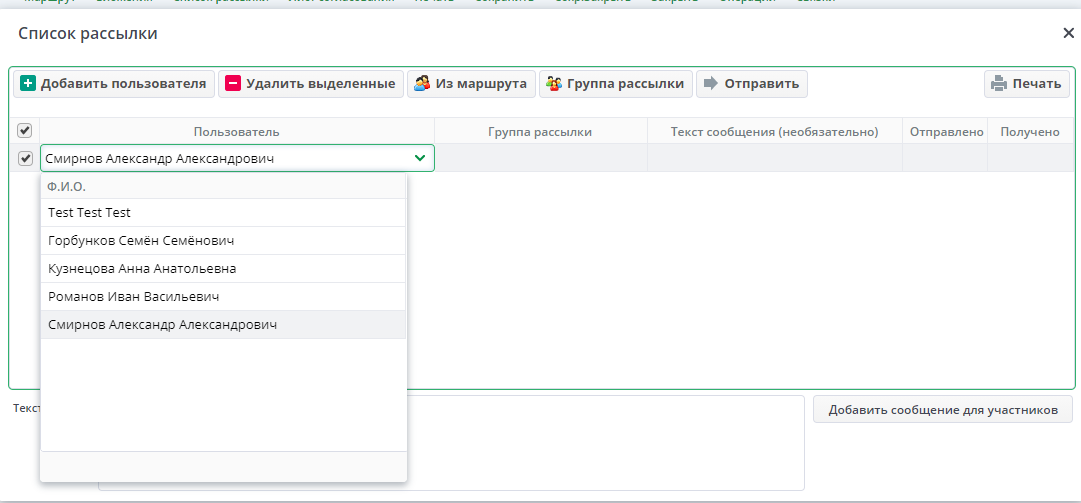
Task: Click the message text area
Action: [452, 442]
